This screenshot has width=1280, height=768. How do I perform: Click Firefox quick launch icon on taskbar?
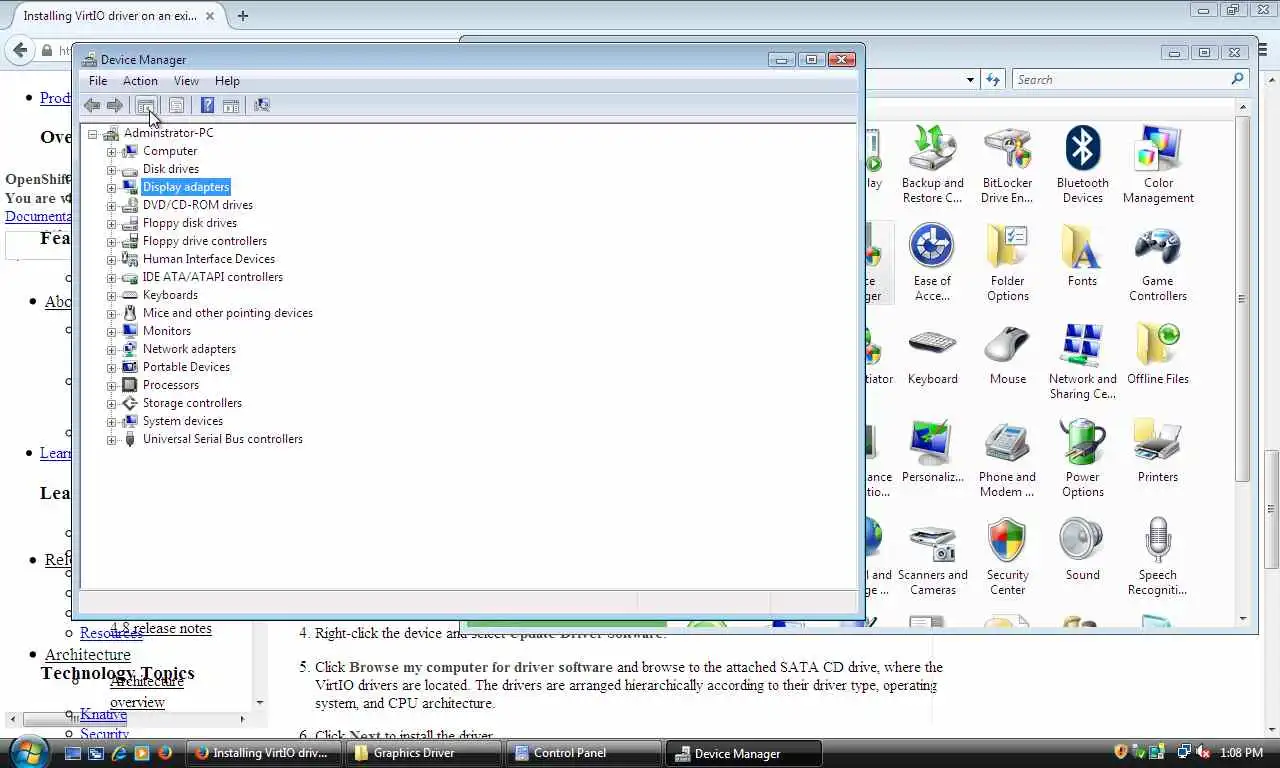(x=165, y=753)
